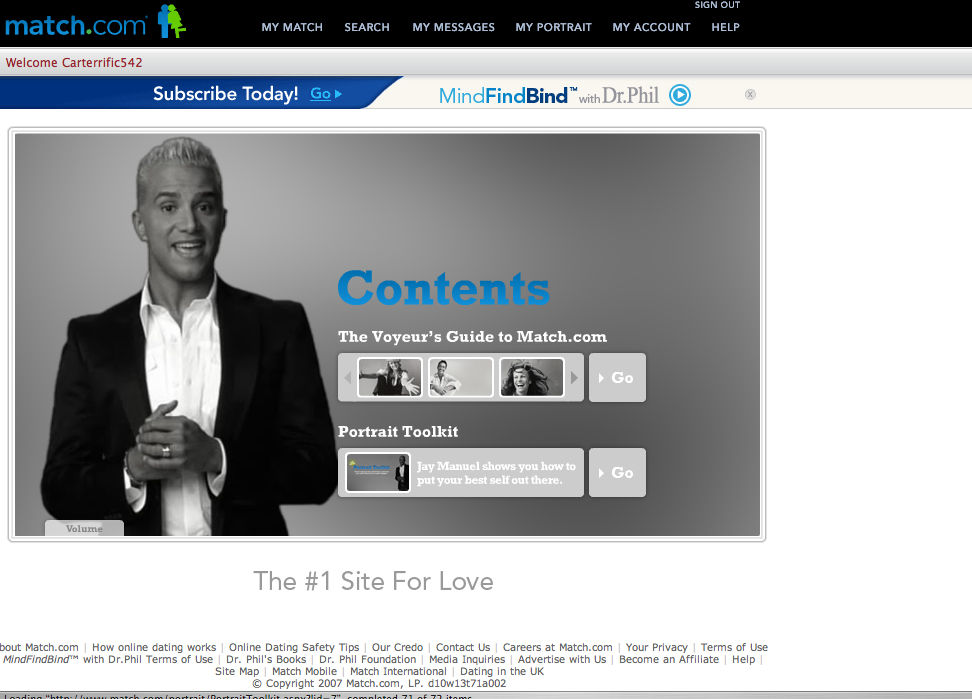This screenshot has height=699, width=972.
Task: Open the SEARCH menu item
Action: (367, 27)
